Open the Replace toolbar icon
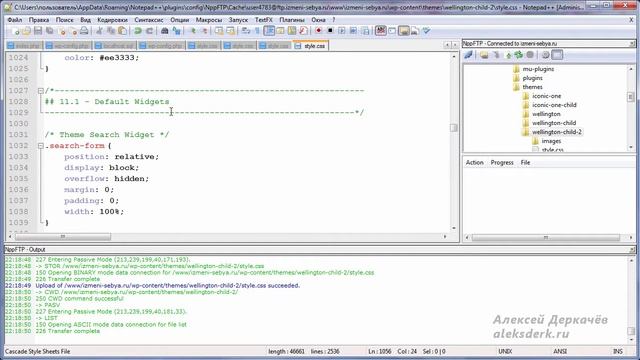 click(176, 31)
